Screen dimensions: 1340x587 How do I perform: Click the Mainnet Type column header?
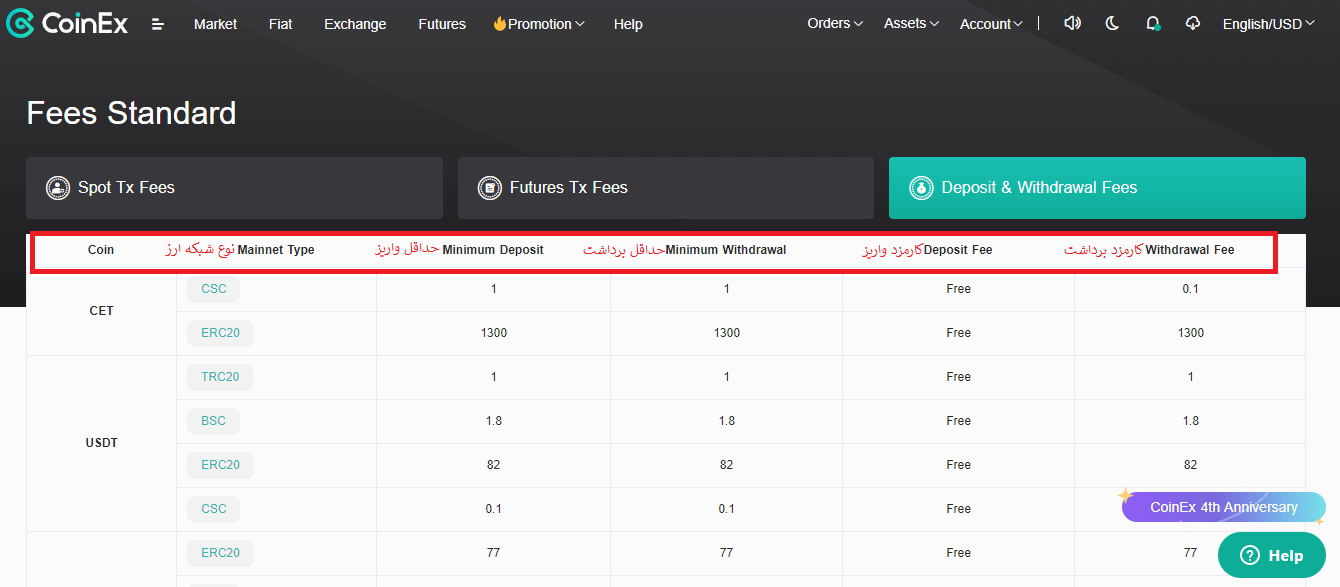[x=276, y=250]
